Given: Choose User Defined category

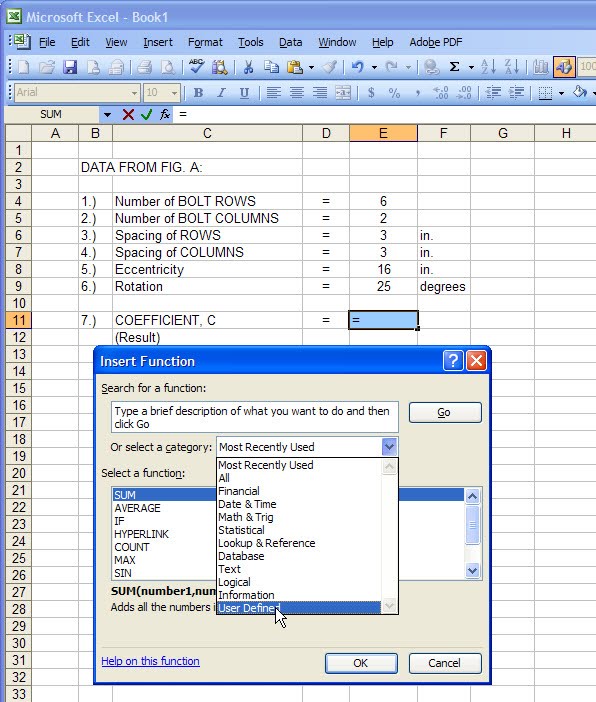Looking at the screenshot, I should (299, 608).
